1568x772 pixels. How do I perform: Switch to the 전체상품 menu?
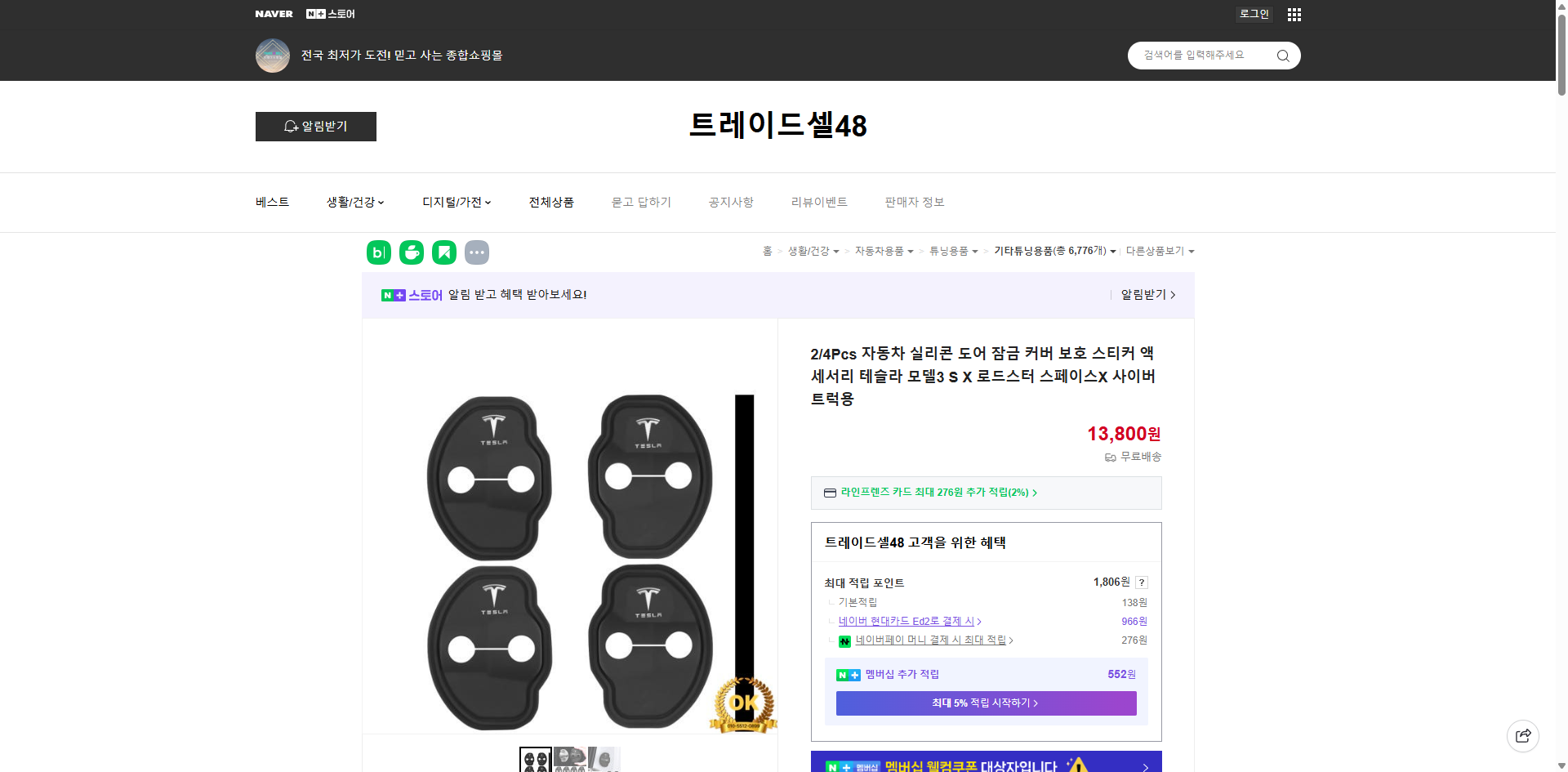551,202
